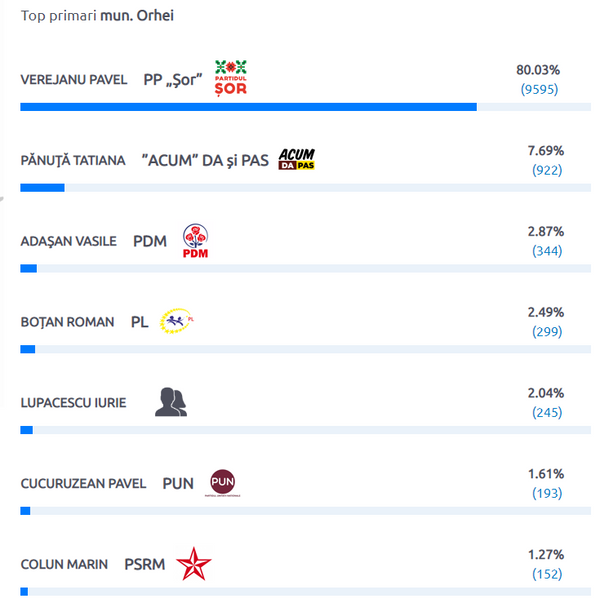Select candidate name CUCURUZEAN PAVEL
Viewport: 600px width, 612px height.
(83, 484)
